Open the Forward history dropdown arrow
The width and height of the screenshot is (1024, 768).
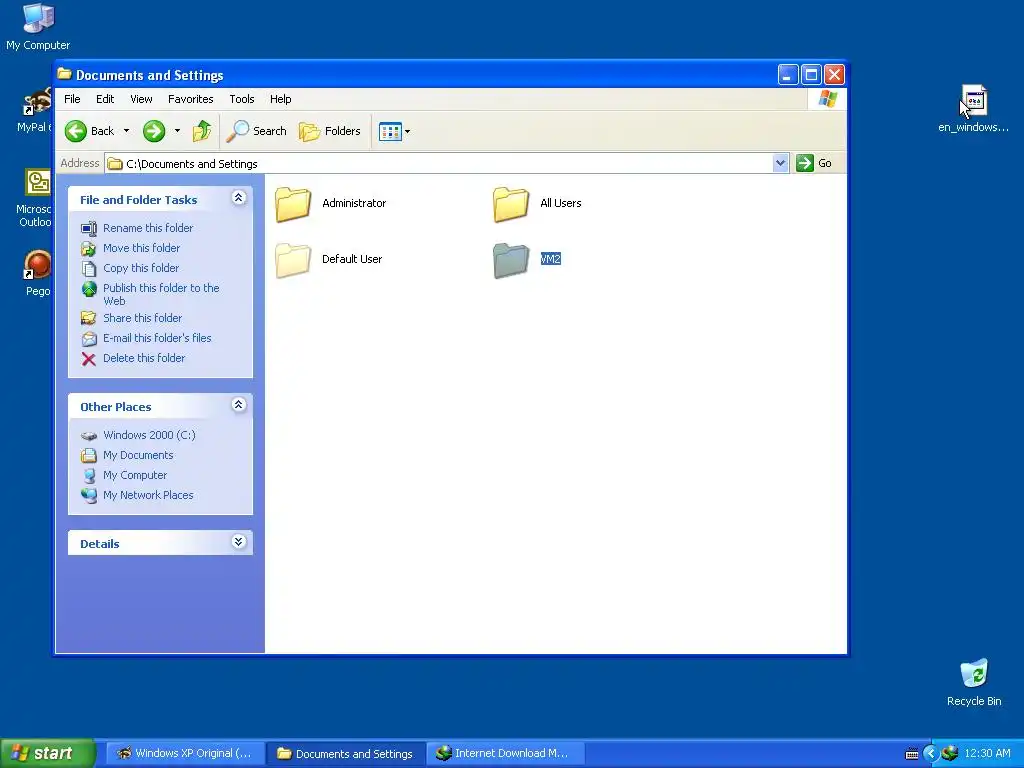pyautogui.click(x=177, y=131)
